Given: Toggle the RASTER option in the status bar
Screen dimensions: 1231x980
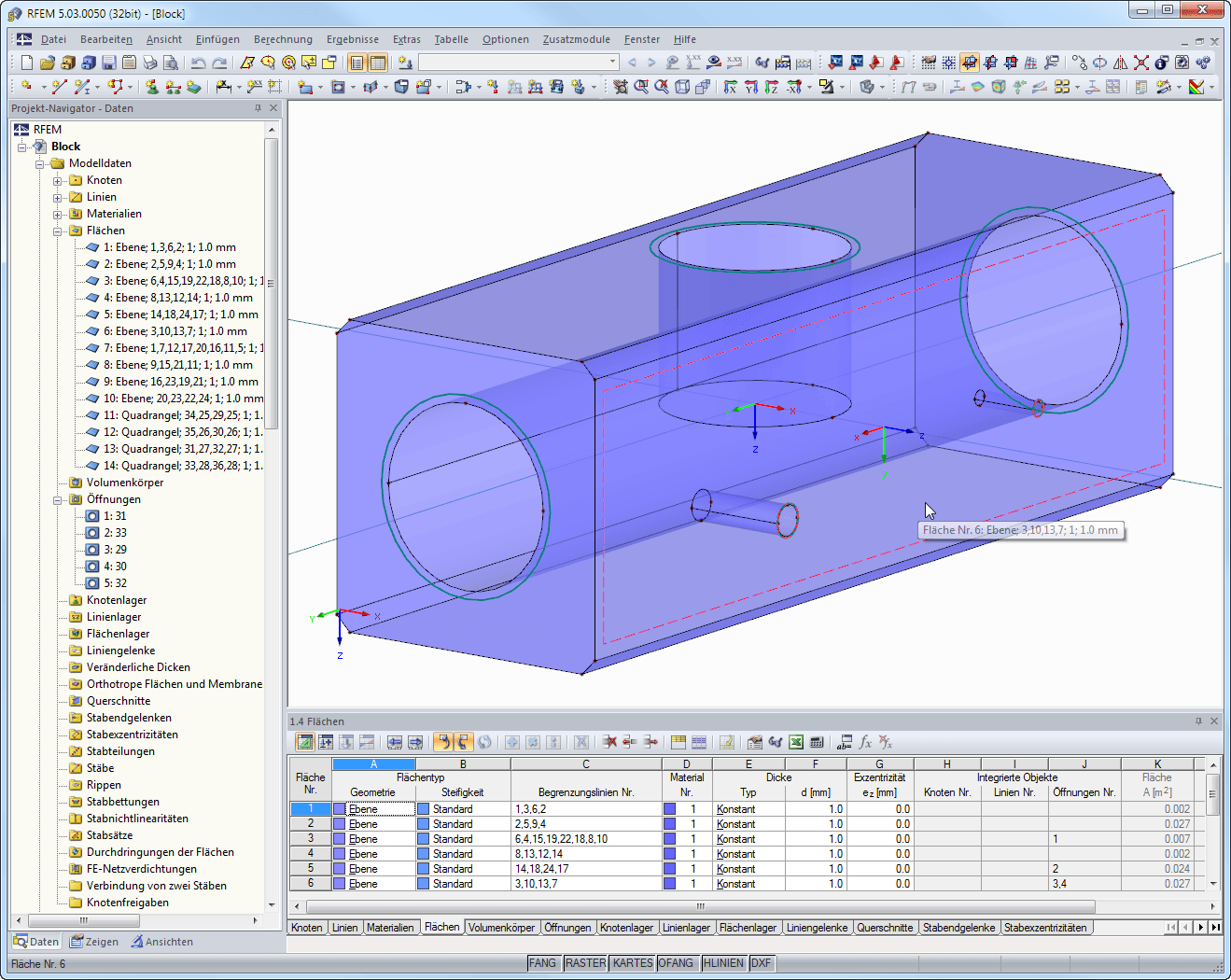Looking at the screenshot, I should [585, 962].
